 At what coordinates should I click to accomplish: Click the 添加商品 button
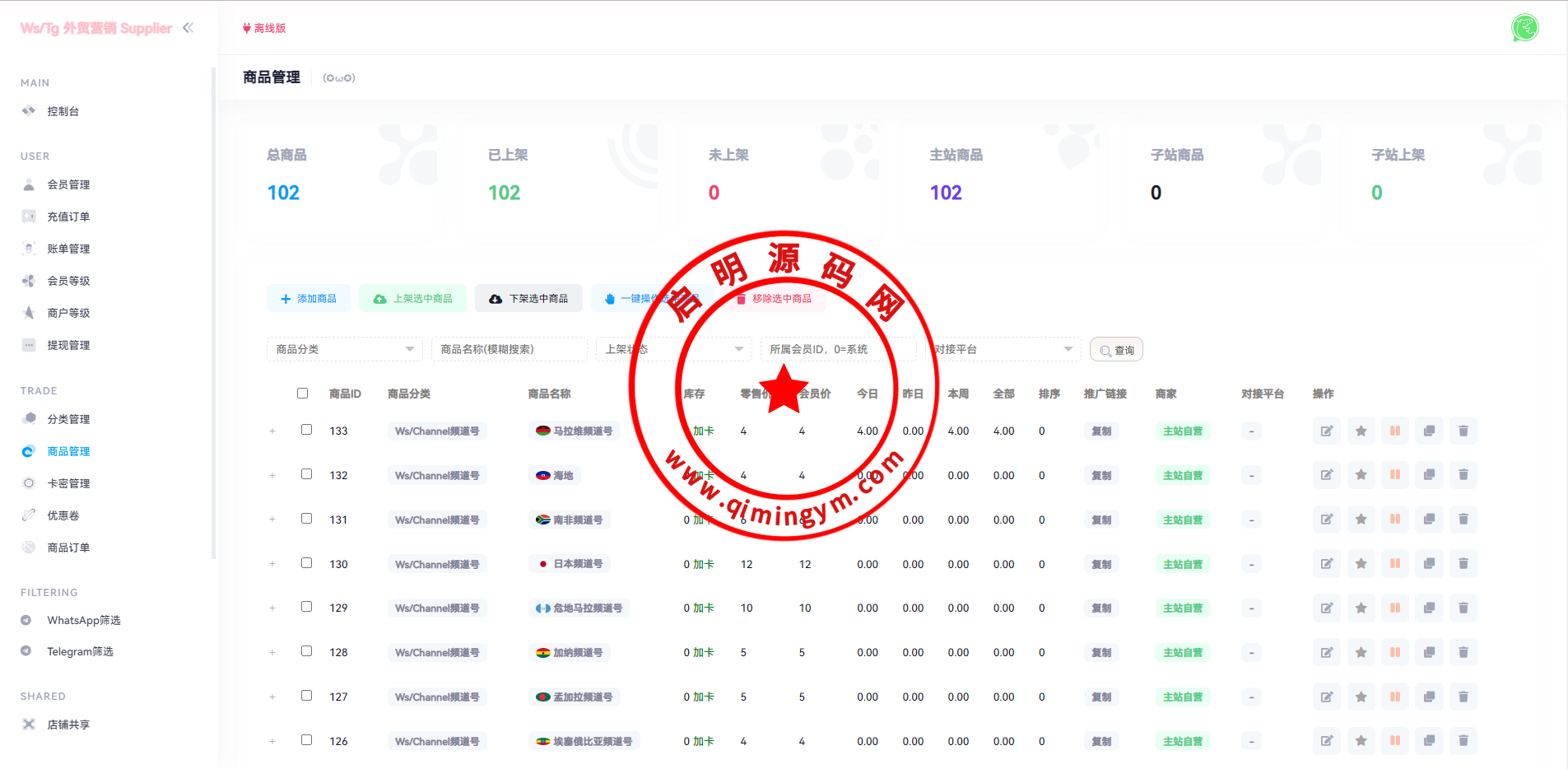[x=309, y=299]
